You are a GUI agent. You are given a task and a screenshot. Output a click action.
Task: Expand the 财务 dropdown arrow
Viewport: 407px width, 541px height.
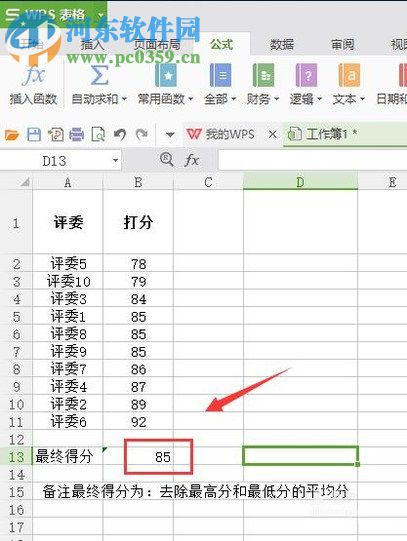[276, 99]
